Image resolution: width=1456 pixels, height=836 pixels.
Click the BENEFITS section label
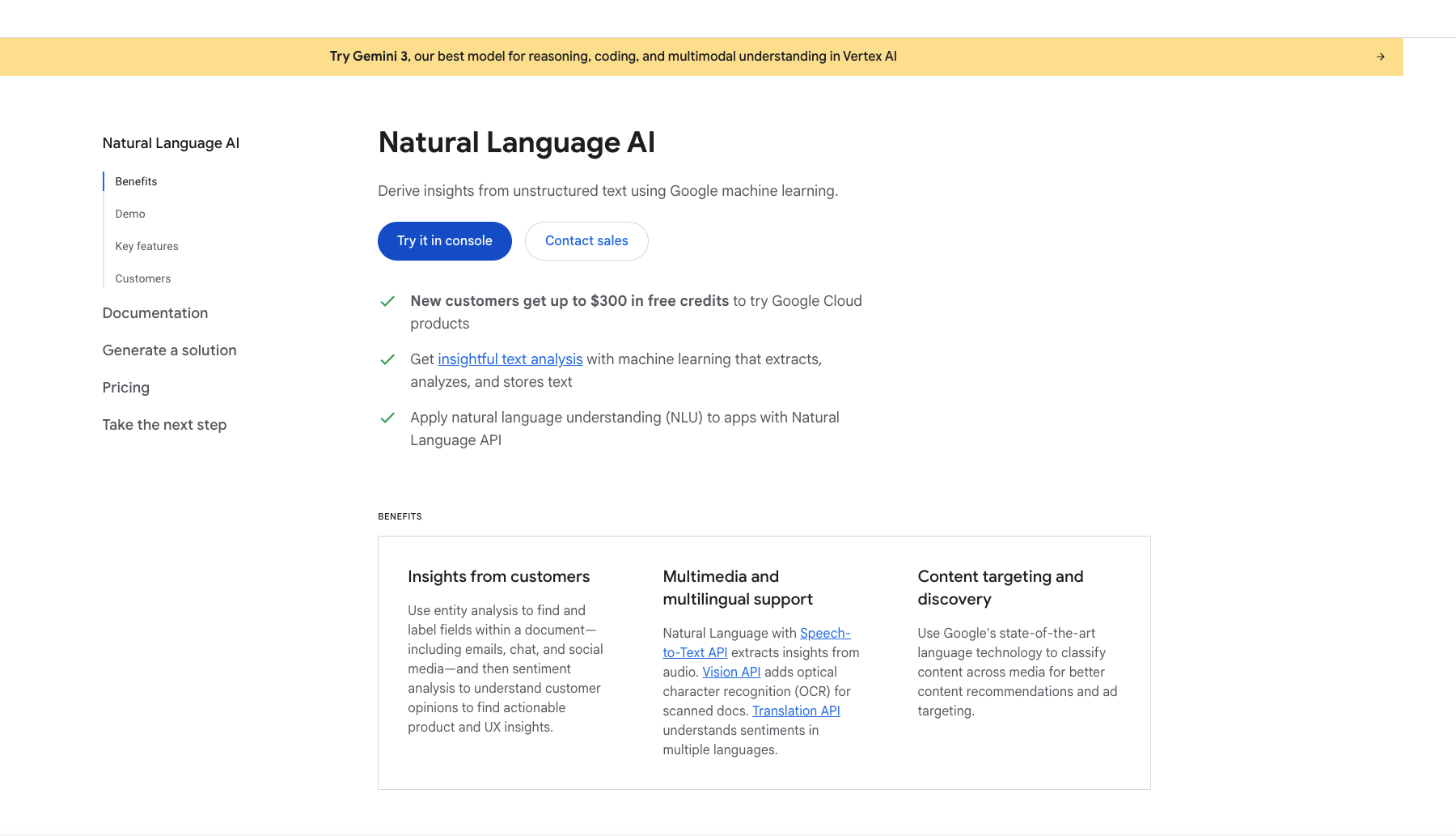[400, 516]
